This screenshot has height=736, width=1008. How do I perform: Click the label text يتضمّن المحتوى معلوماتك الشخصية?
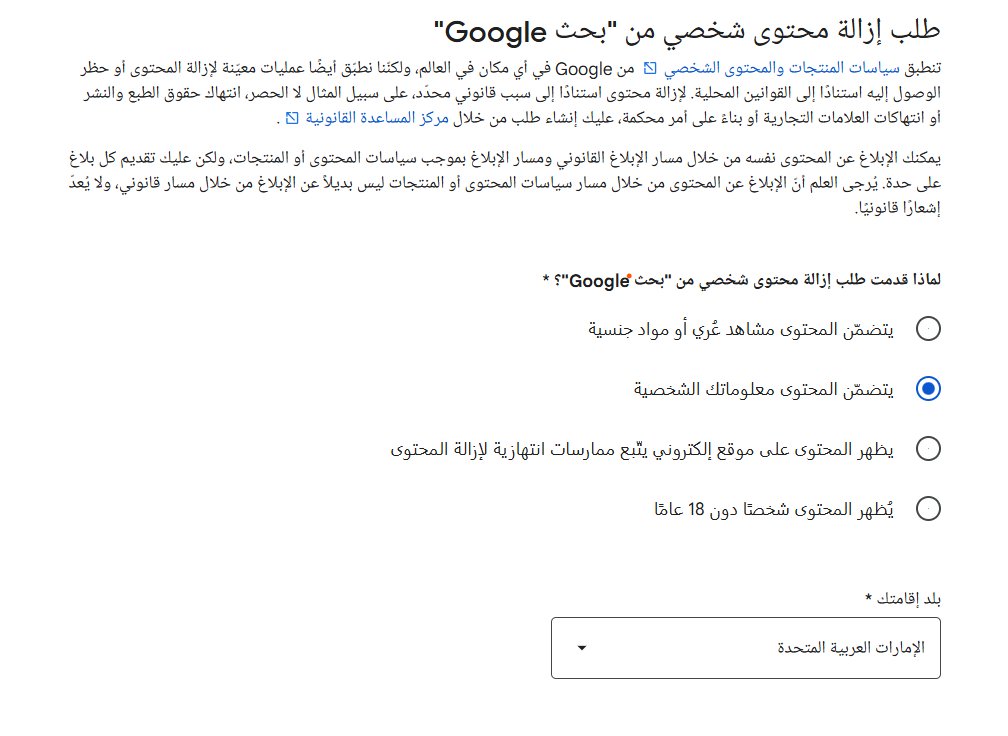tap(763, 389)
